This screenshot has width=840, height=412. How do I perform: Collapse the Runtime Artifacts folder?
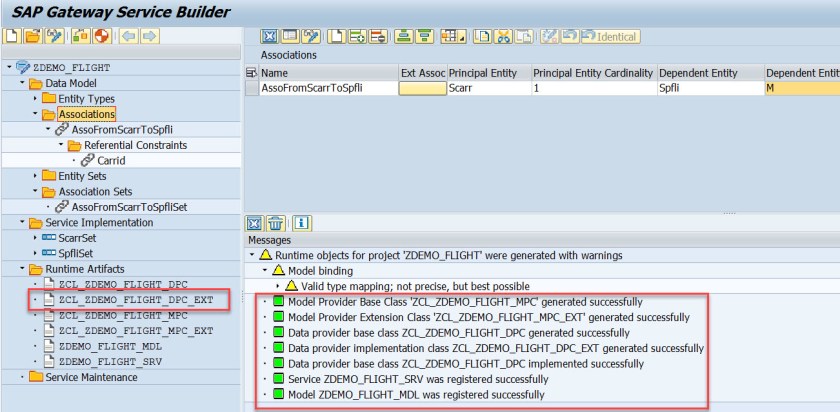coord(22,269)
